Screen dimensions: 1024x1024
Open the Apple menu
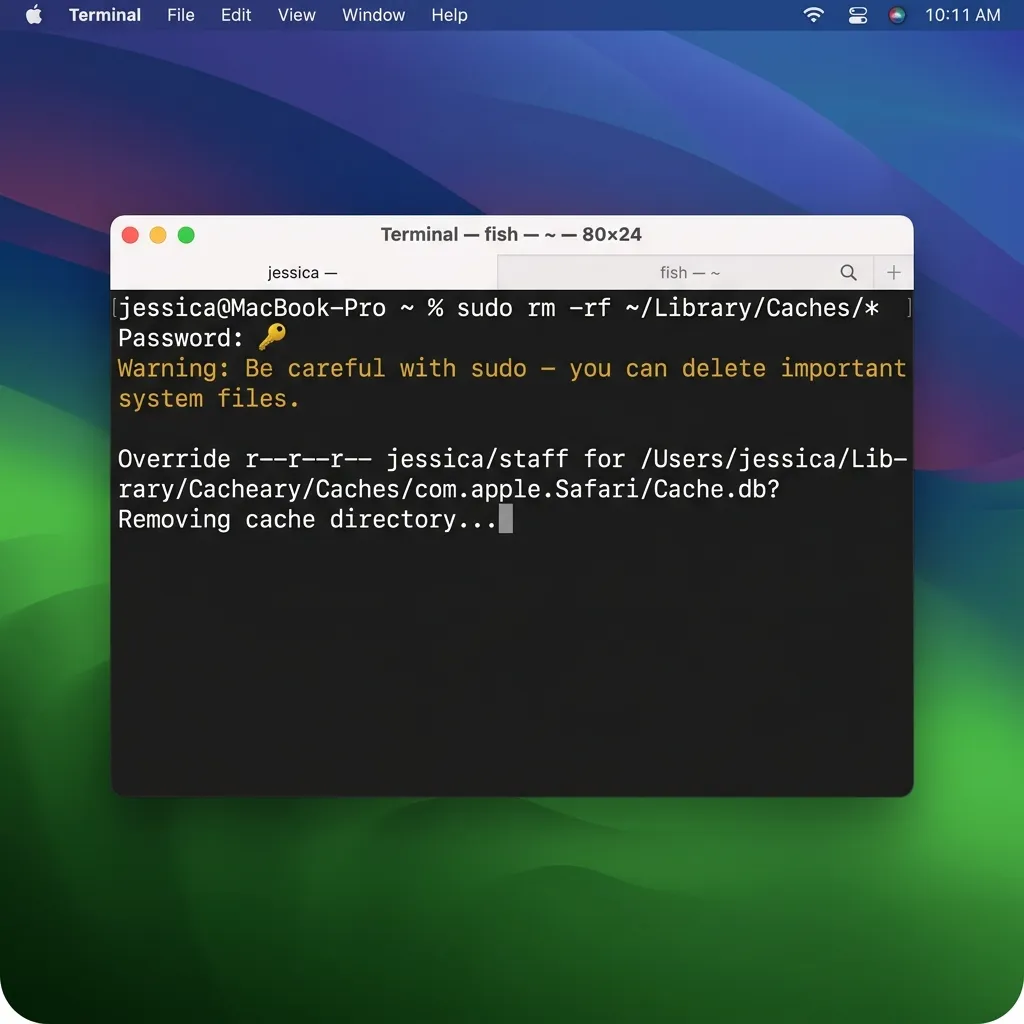(34, 14)
